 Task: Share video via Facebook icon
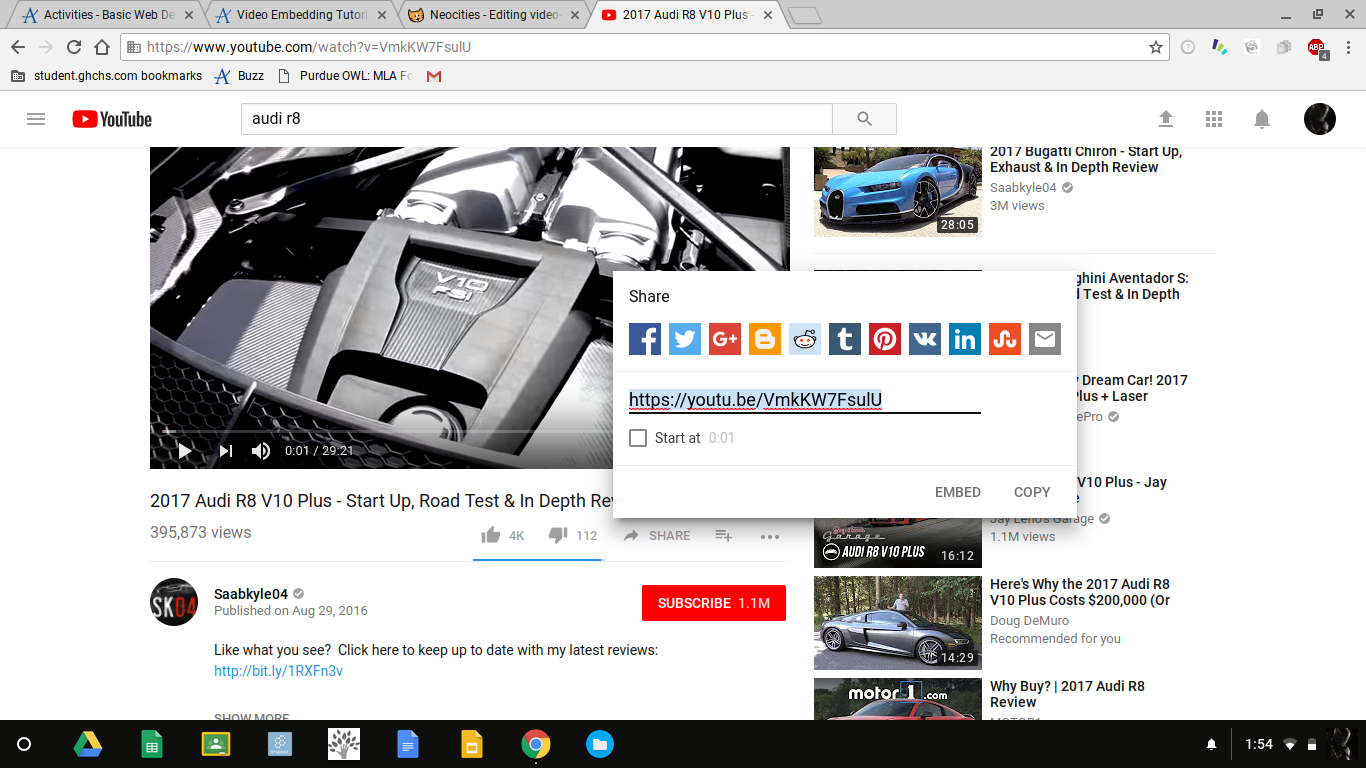tap(645, 339)
